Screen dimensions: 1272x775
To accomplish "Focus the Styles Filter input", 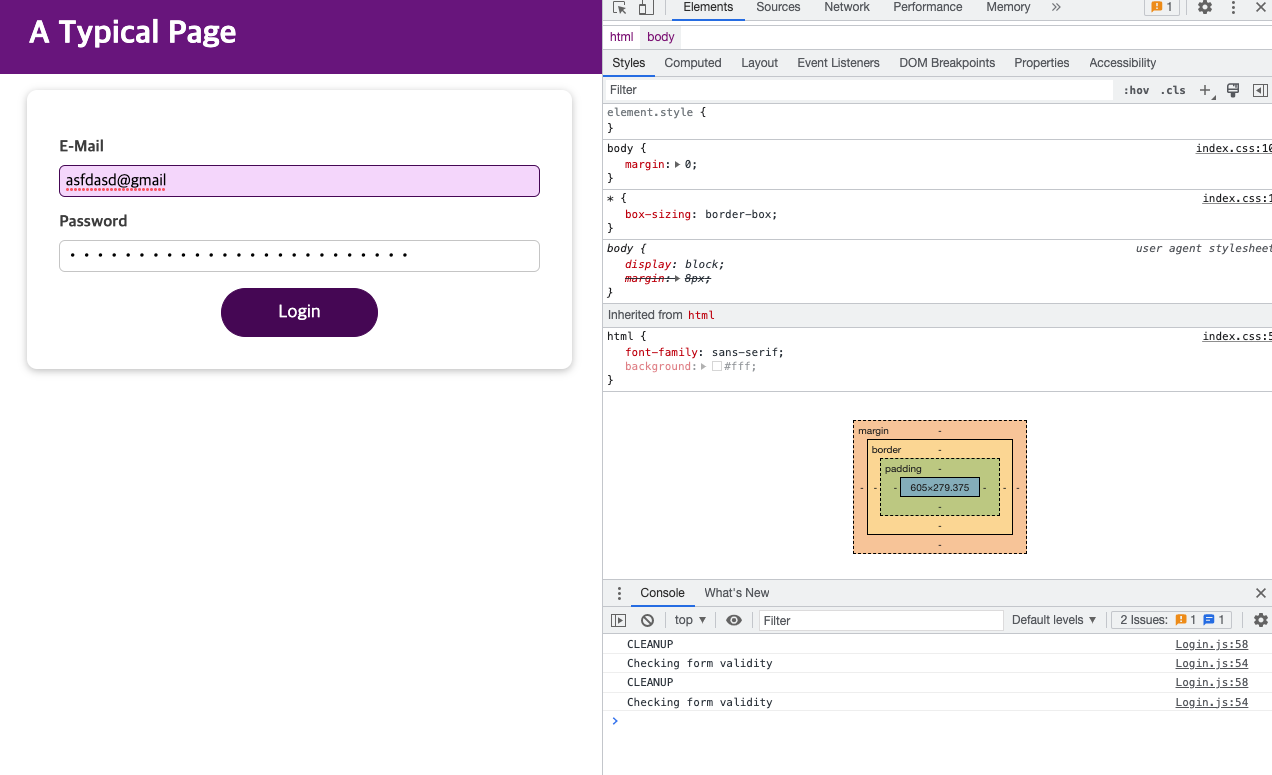I will click(x=859, y=90).
